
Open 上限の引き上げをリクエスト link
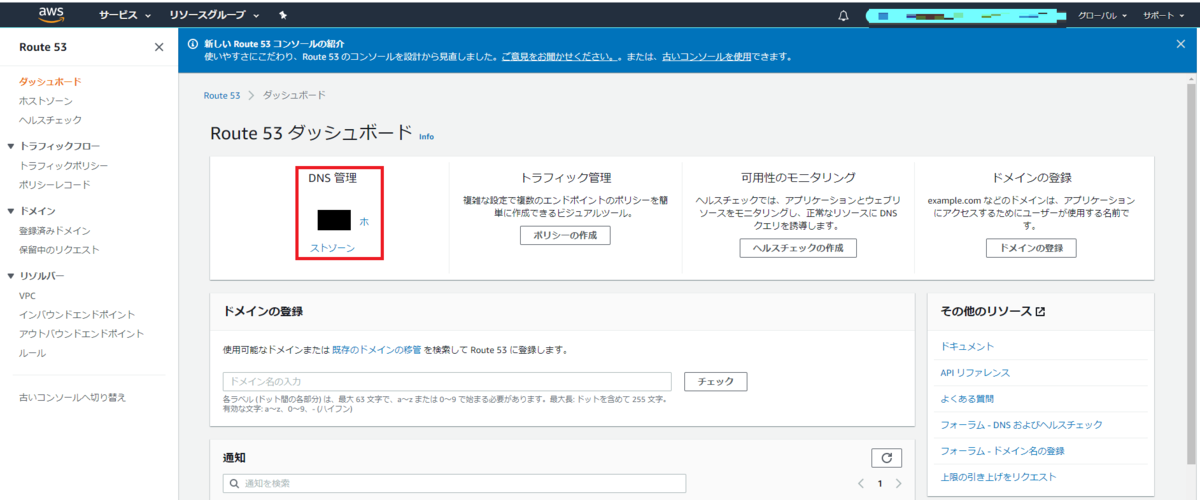[x=998, y=477]
